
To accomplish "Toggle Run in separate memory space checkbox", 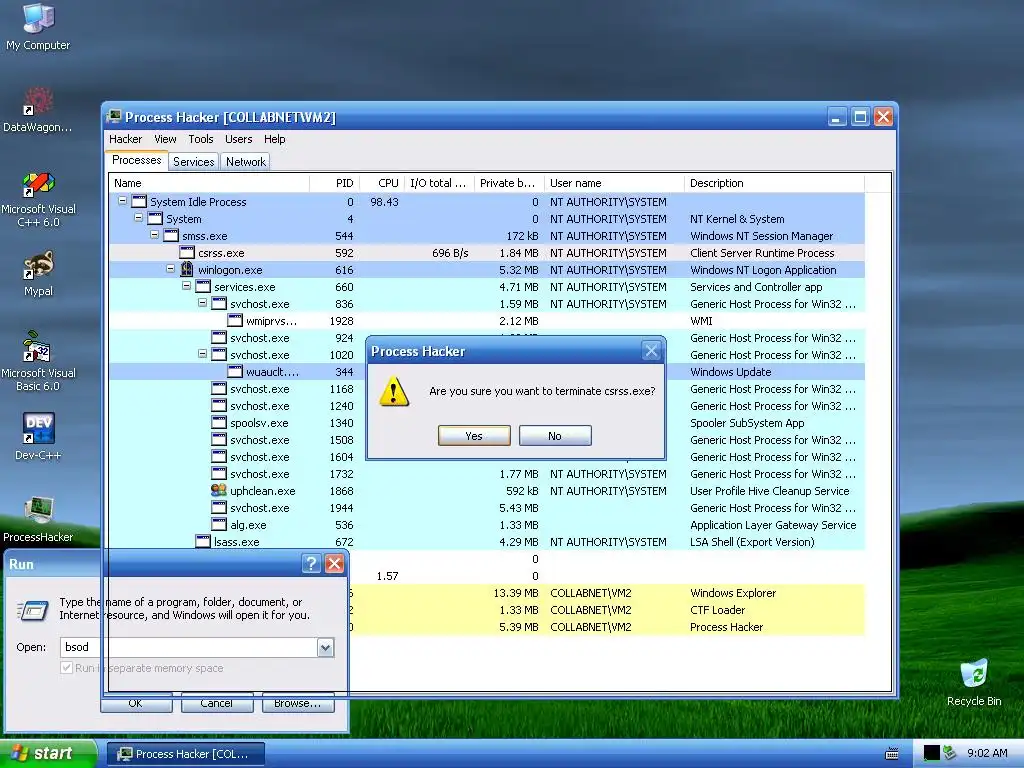I will click(x=66, y=667).
